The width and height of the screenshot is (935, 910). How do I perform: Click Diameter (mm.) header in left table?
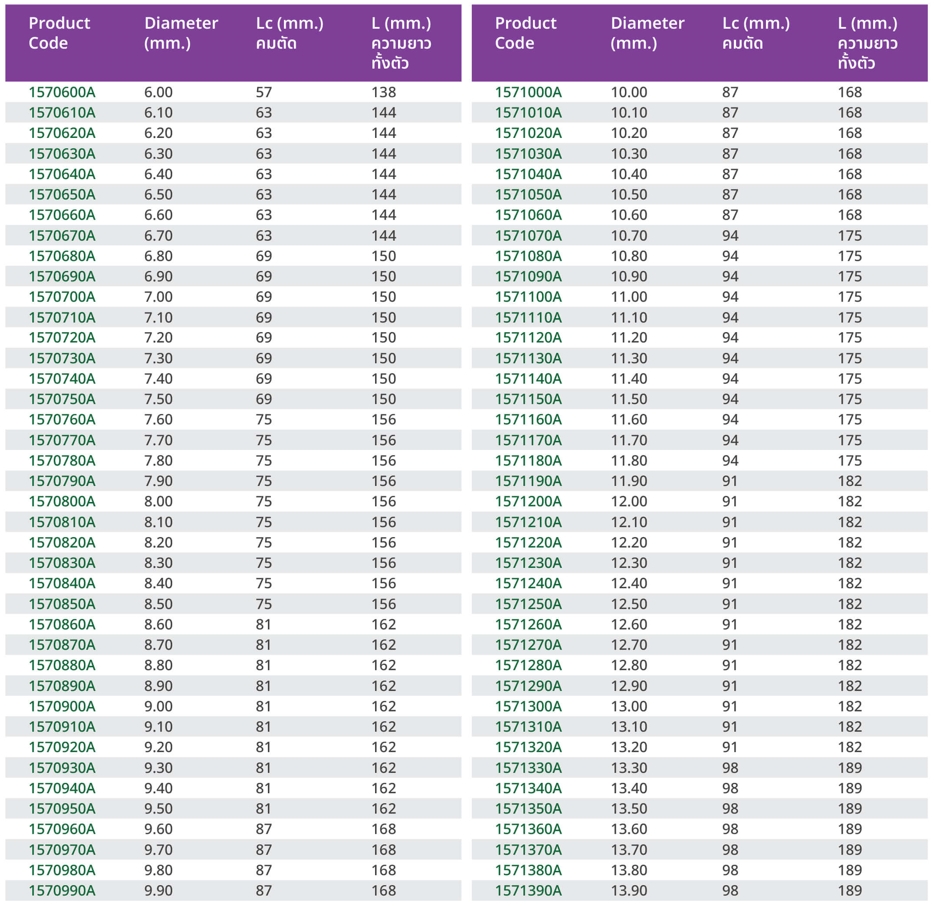point(181,33)
